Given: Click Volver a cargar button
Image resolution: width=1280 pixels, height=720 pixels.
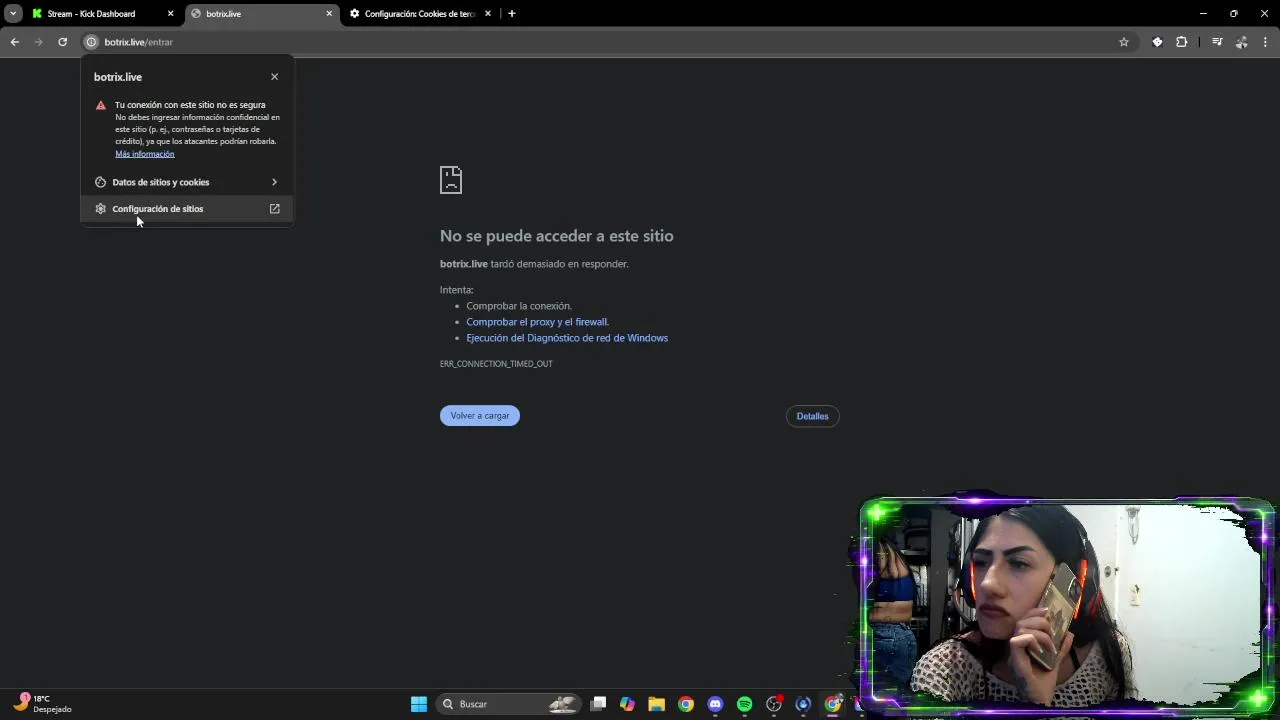Looking at the screenshot, I should 480,416.
